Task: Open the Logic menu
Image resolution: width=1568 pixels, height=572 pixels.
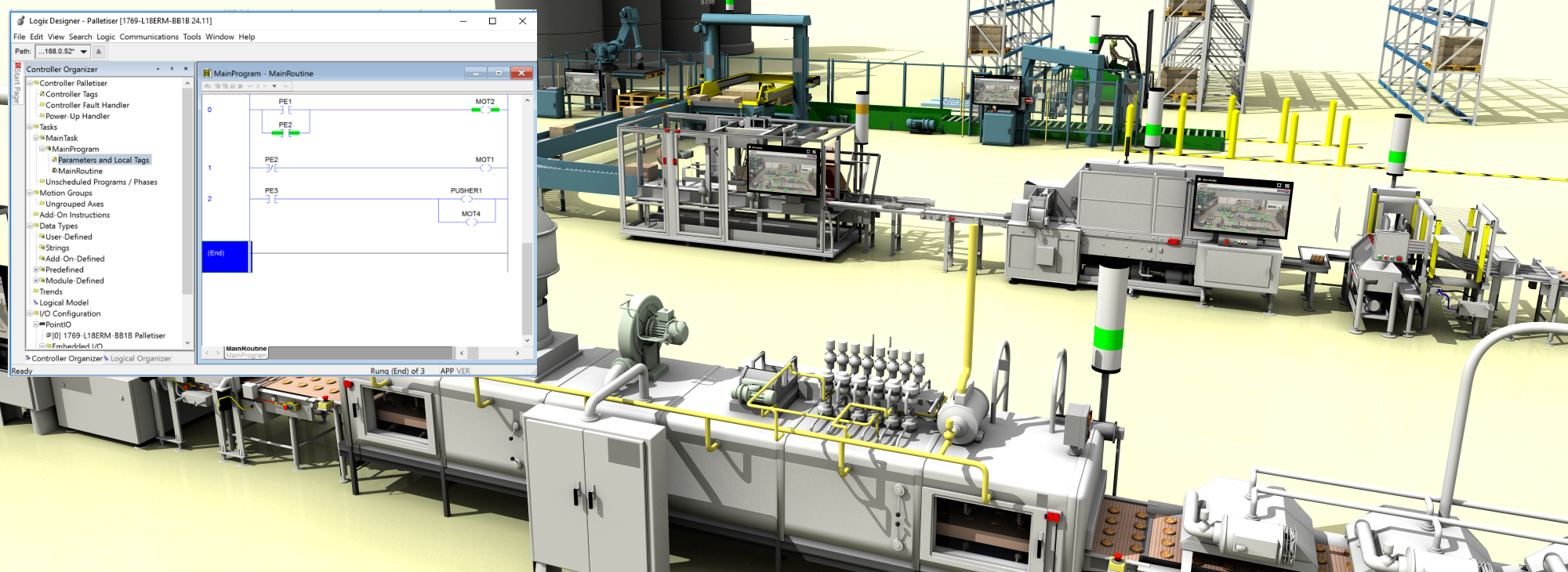Action: [x=106, y=37]
